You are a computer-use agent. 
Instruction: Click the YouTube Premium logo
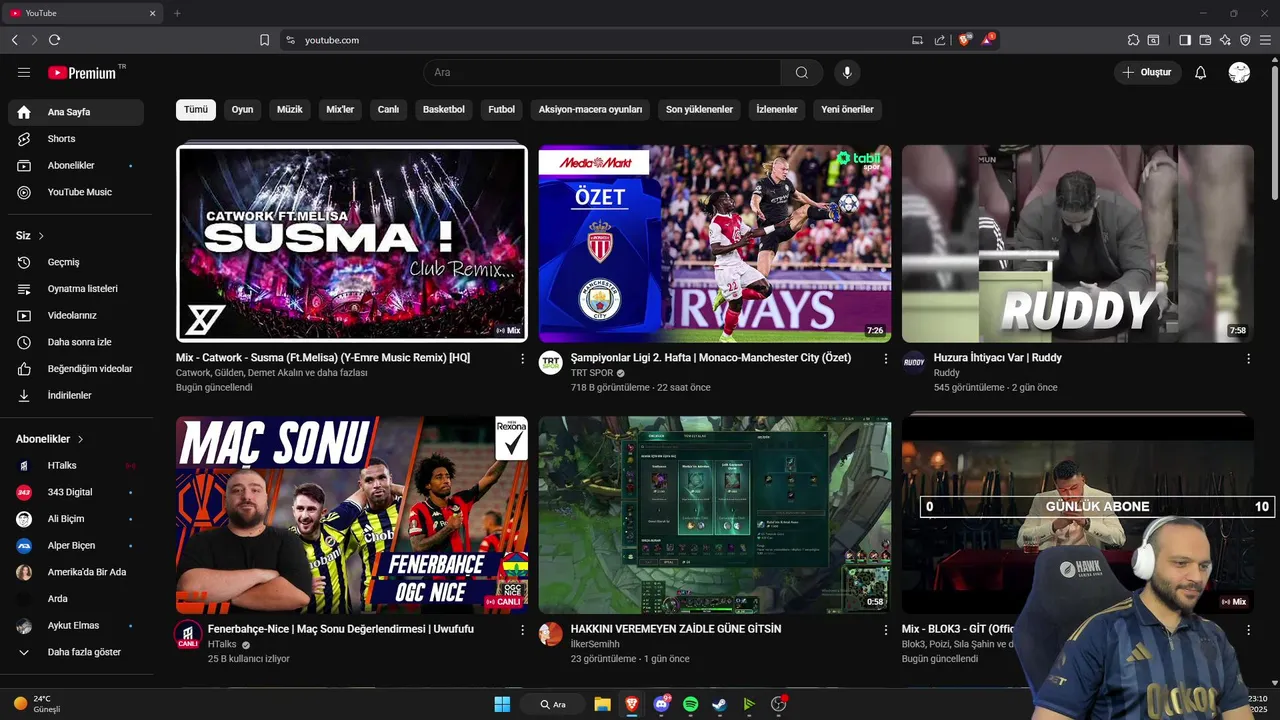tap(84, 73)
